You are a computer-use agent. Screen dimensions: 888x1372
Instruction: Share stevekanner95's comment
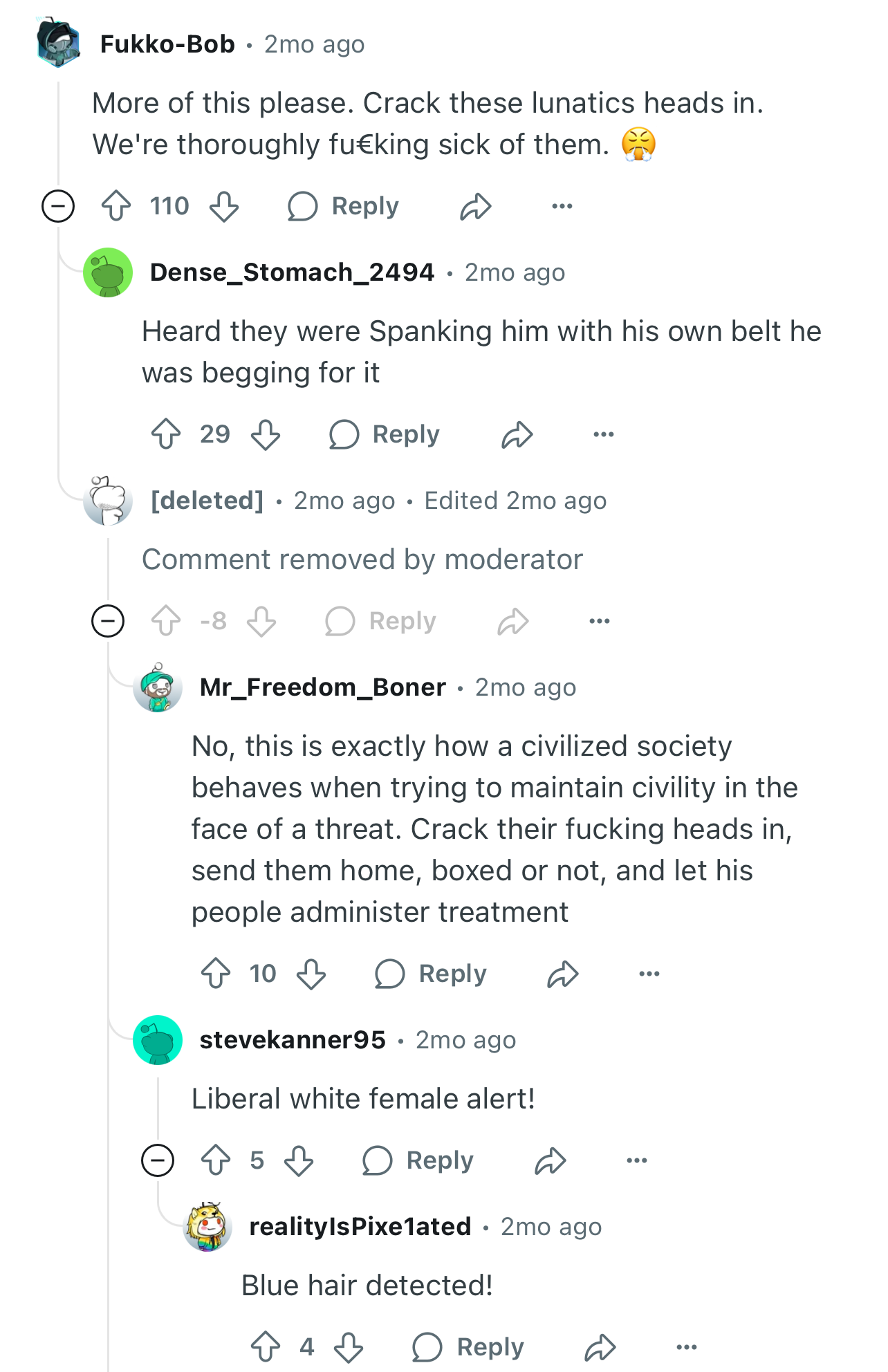(551, 1160)
